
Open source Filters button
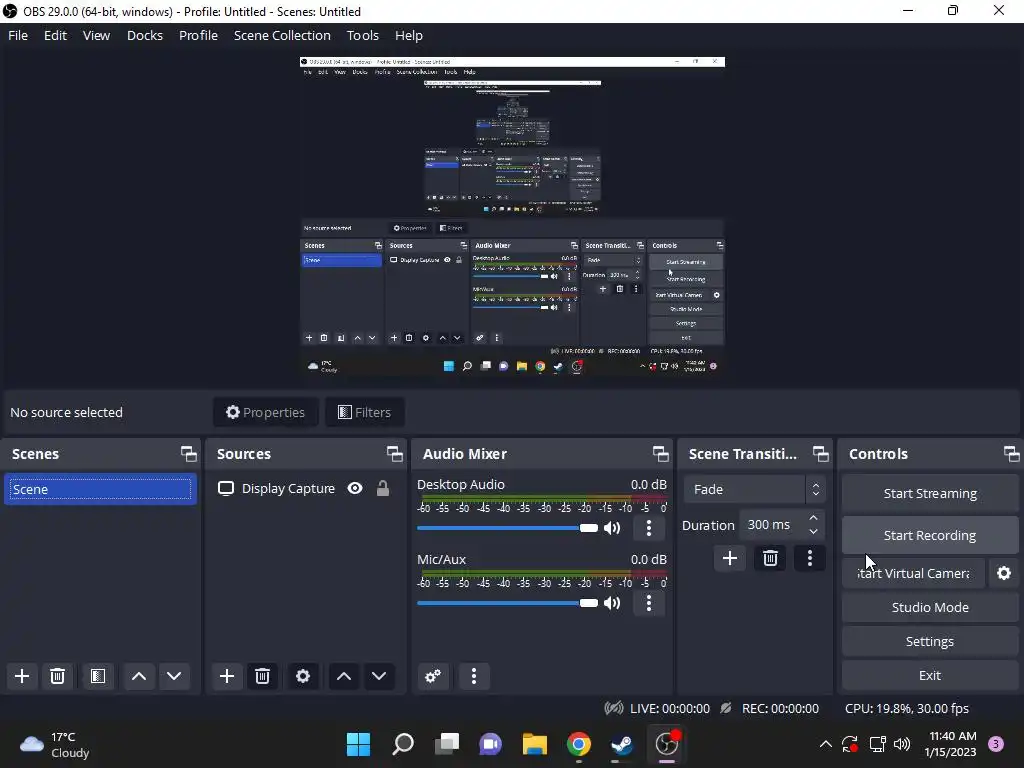point(364,412)
